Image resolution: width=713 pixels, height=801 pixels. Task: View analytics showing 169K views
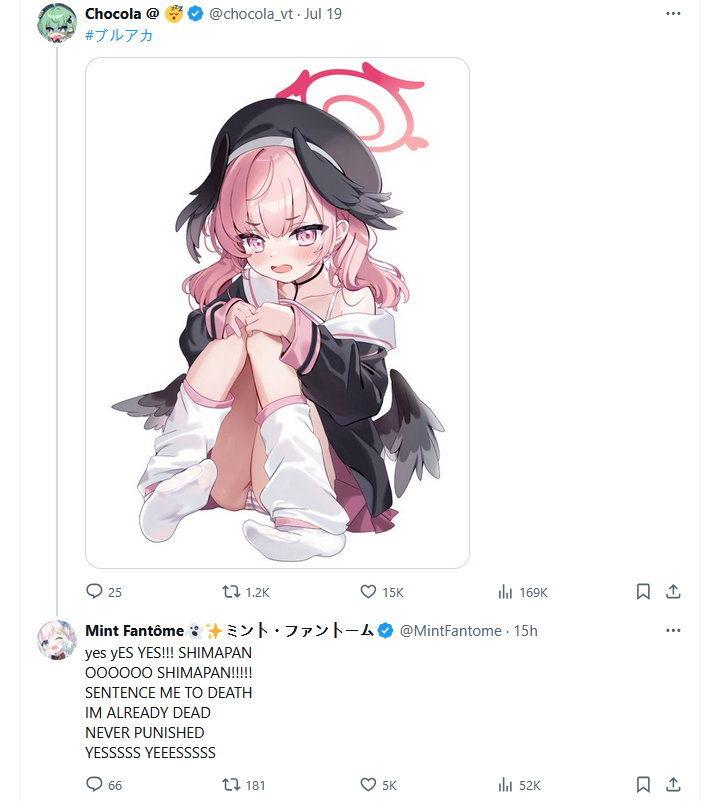pos(505,592)
